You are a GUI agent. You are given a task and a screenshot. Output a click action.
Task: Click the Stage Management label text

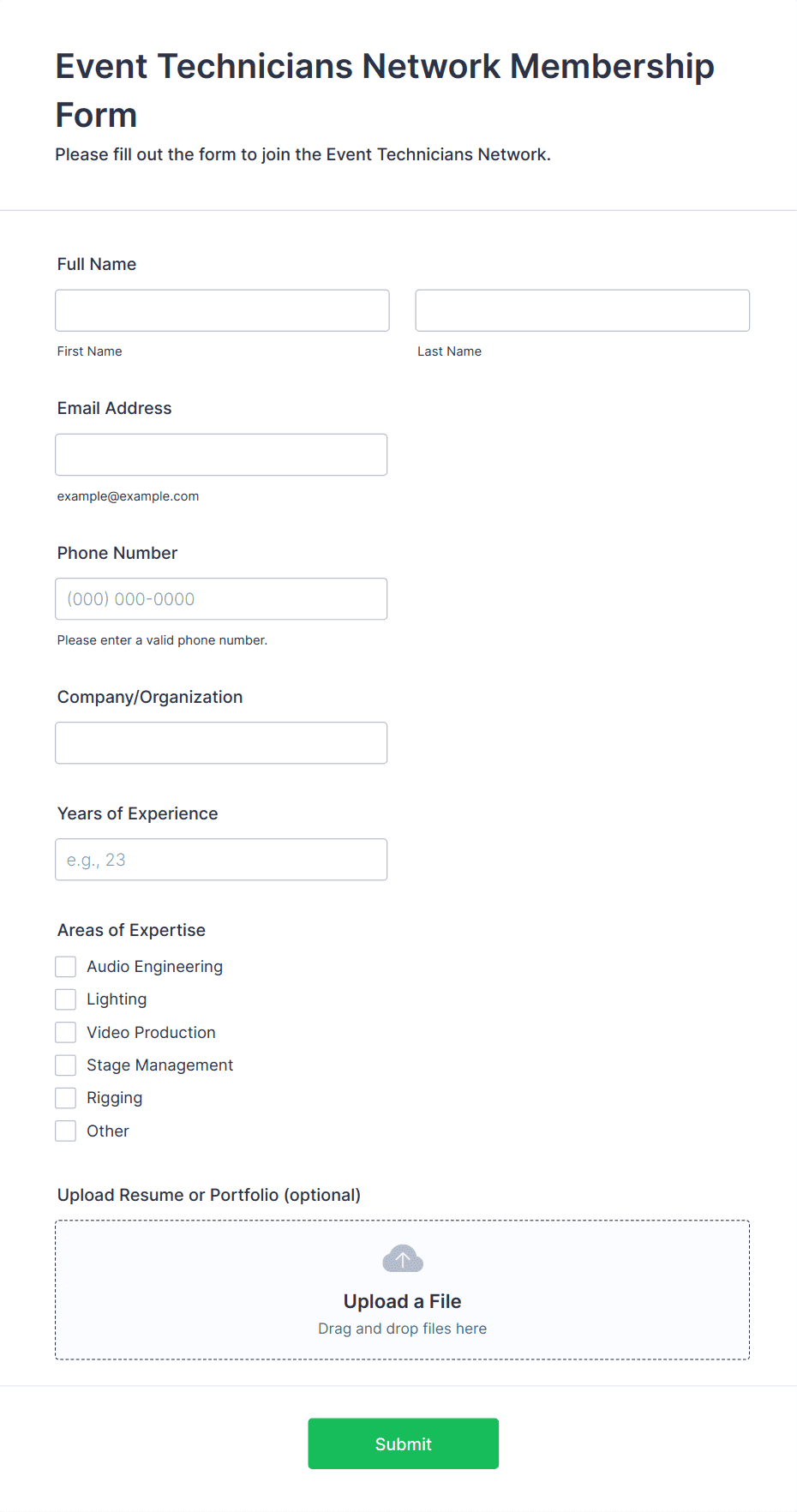click(x=160, y=1065)
